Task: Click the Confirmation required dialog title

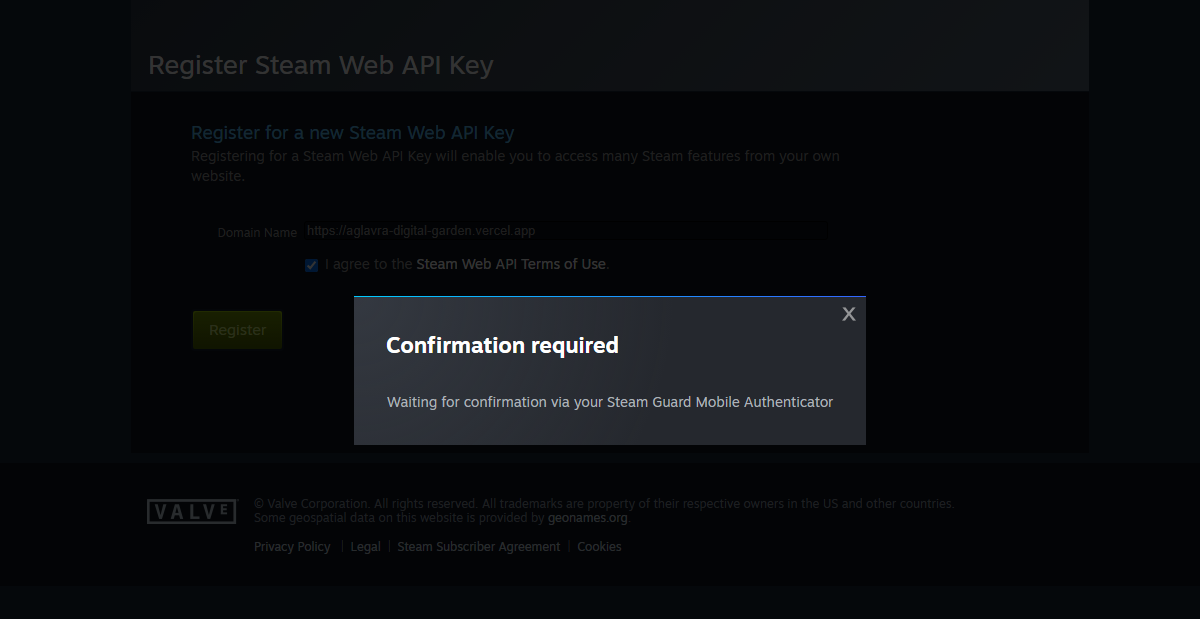Action: point(503,345)
